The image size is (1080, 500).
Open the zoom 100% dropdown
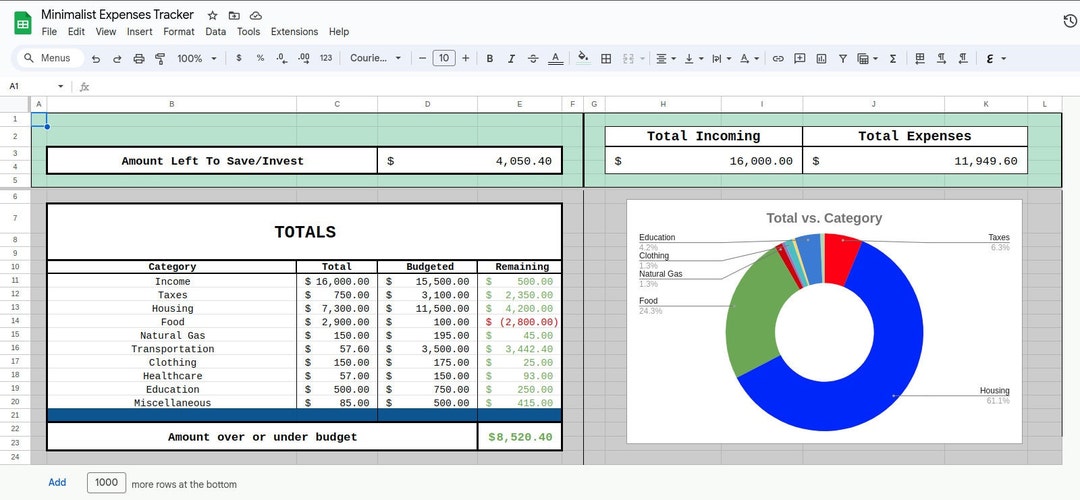pyautogui.click(x=196, y=59)
